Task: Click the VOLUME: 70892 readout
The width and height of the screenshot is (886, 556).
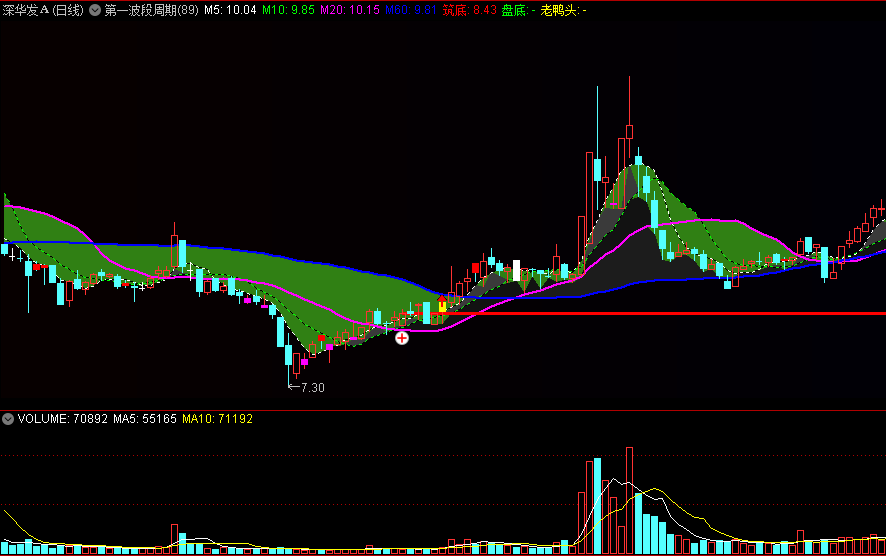Action: 63,419
